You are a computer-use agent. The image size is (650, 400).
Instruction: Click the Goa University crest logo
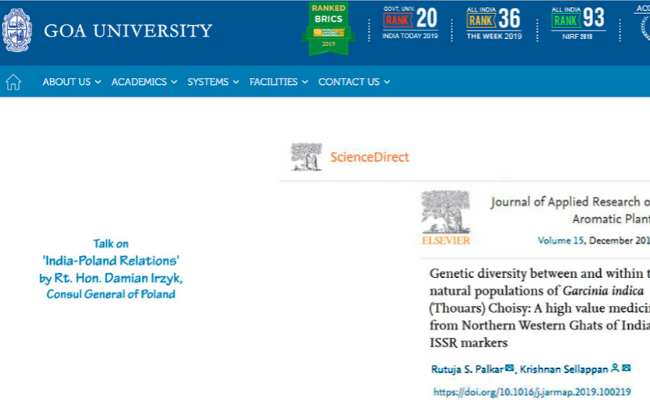[16, 30]
